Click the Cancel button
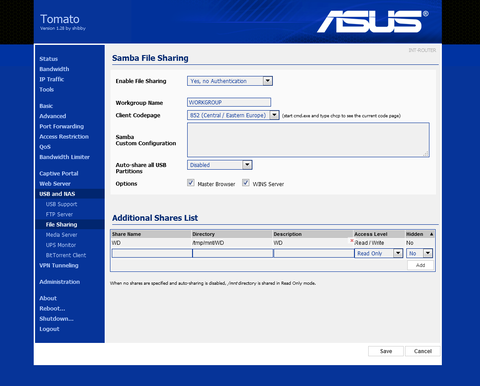Screen dimensions: 480x386 coord(423,351)
